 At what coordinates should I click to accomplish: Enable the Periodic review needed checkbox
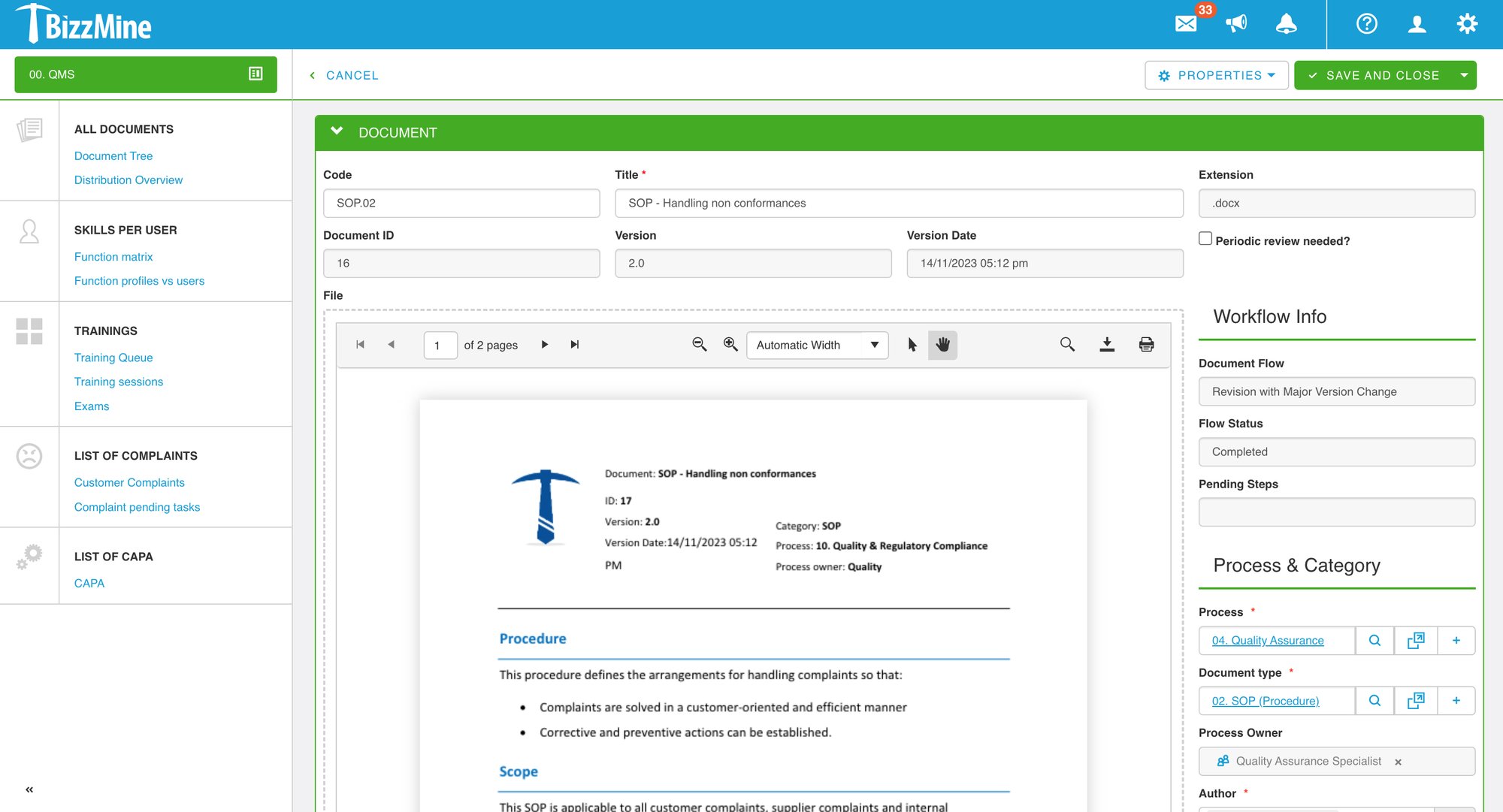(1205, 238)
